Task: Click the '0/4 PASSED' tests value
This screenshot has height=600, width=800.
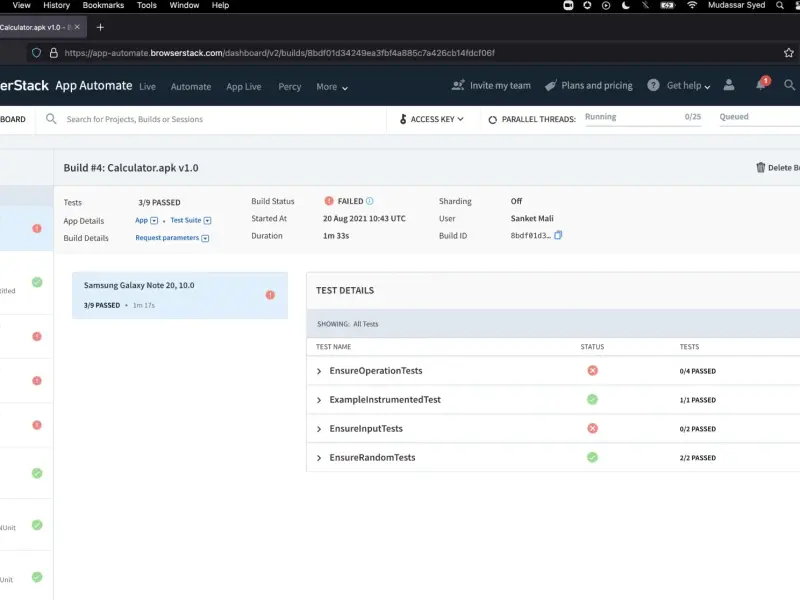Action: coord(697,371)
